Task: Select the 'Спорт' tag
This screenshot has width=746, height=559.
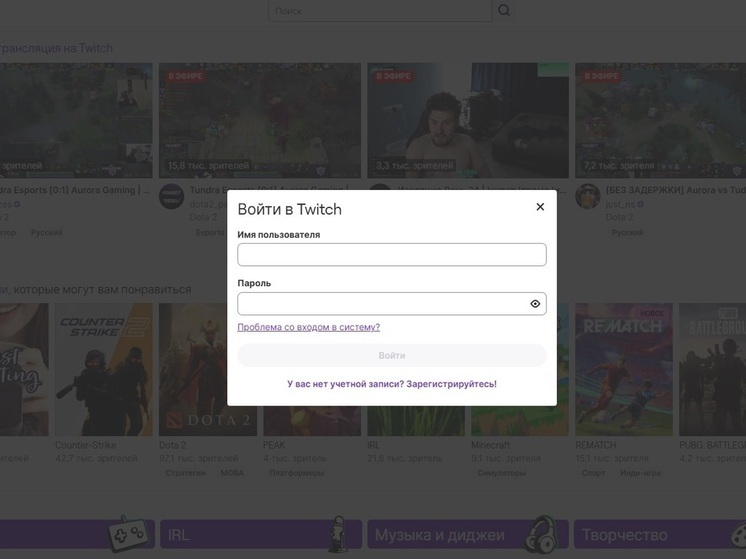Action: point(593,473)
